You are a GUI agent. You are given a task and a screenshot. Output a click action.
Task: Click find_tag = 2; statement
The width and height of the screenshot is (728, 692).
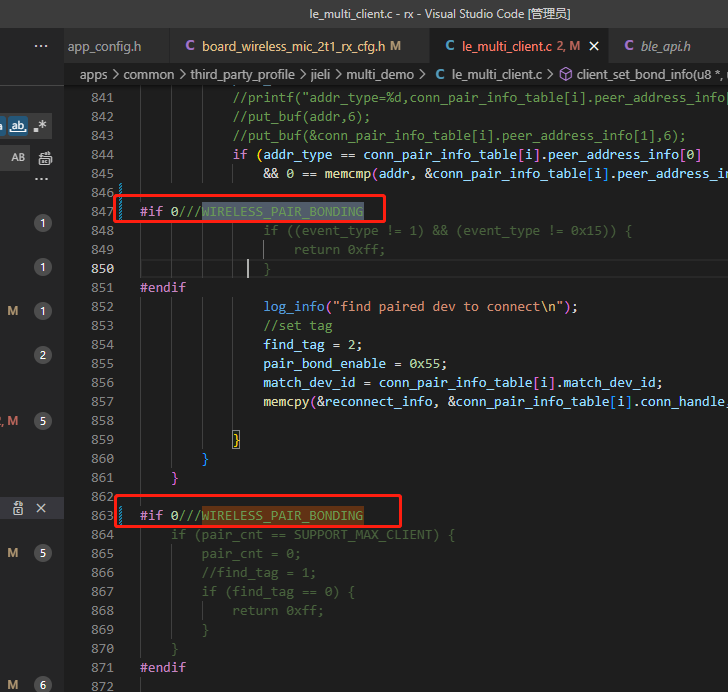312,345
